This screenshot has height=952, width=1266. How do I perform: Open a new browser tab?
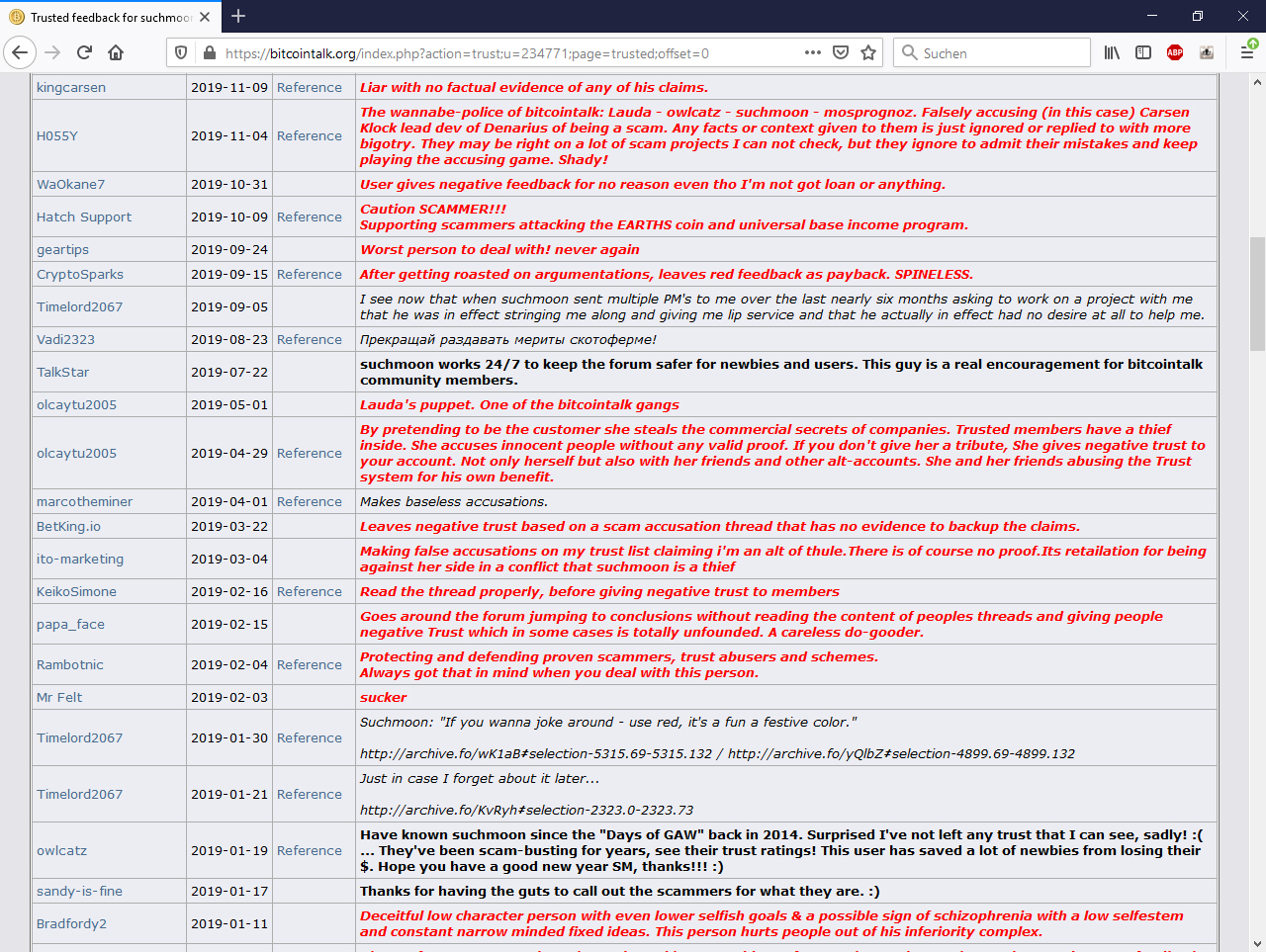pyautogui.click(x=238, y=16)
